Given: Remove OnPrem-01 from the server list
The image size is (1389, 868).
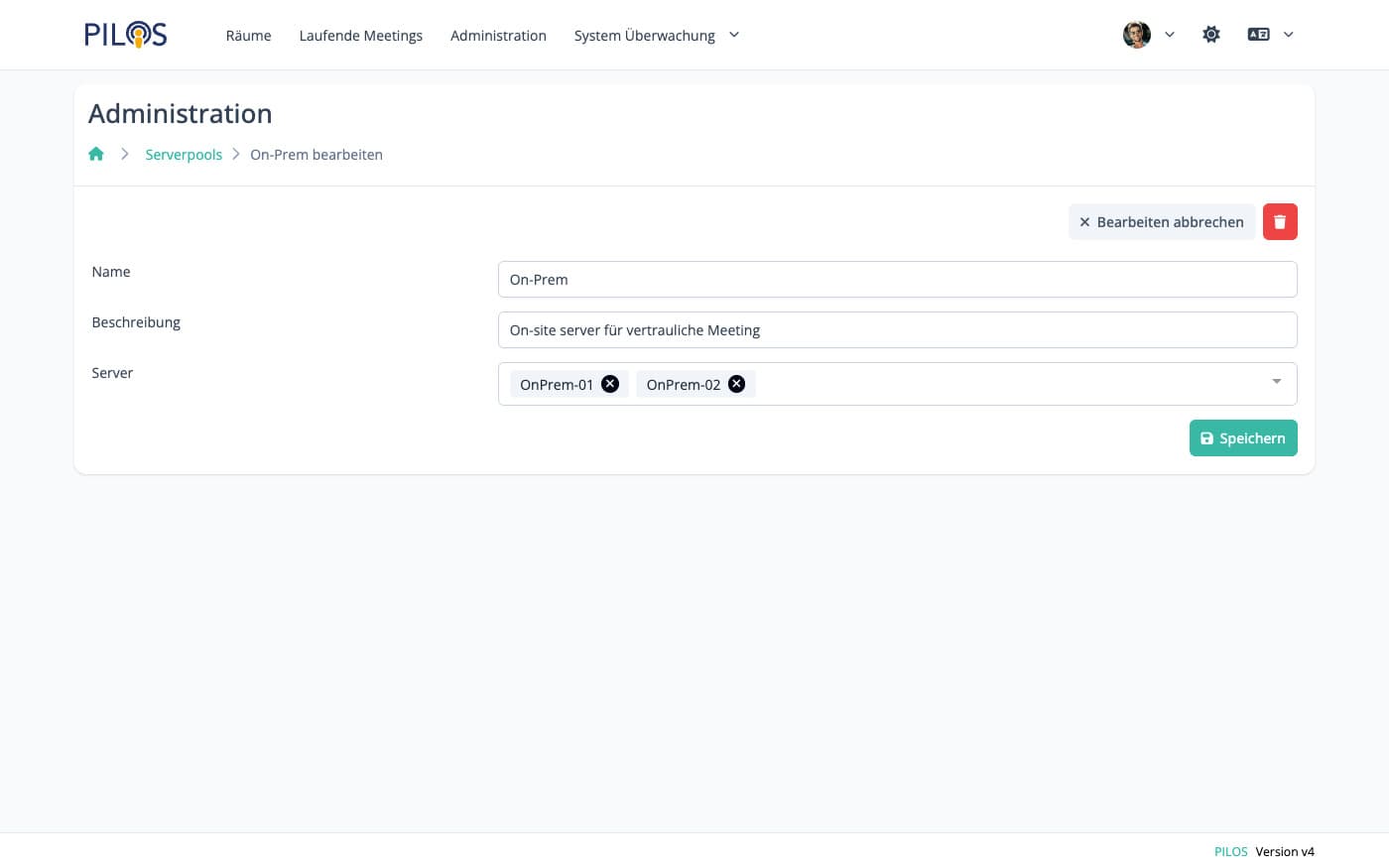Looking at the screenshot, I should pos(610,384).
